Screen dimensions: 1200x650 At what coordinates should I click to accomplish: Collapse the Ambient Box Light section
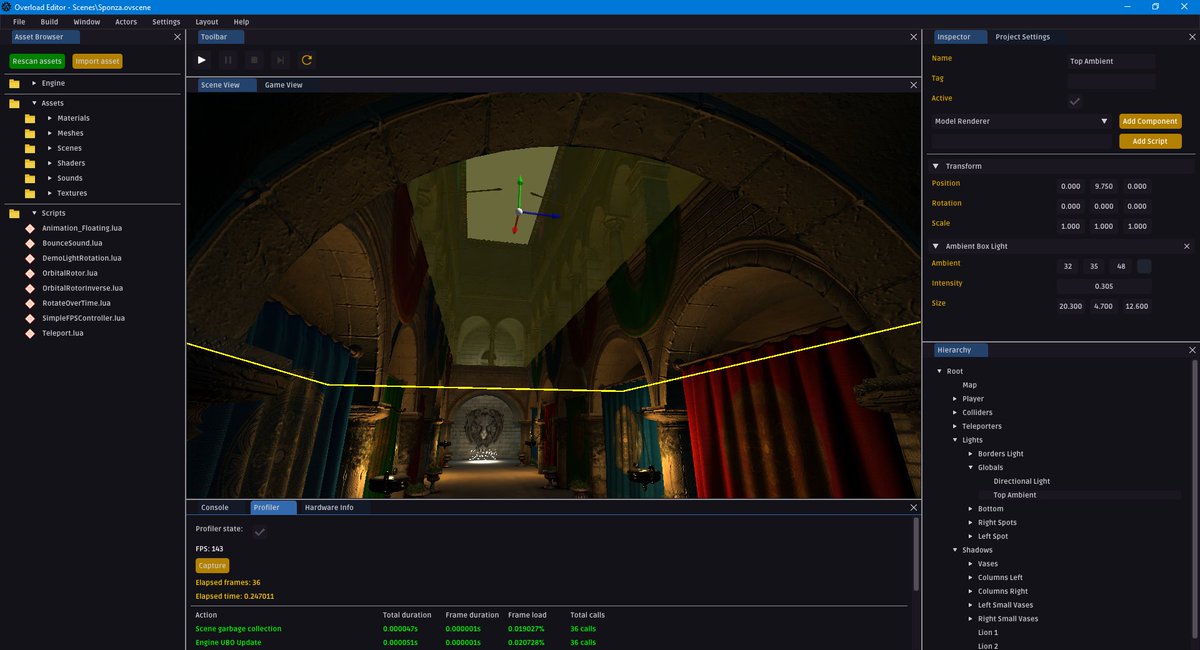tap(936, 246)
